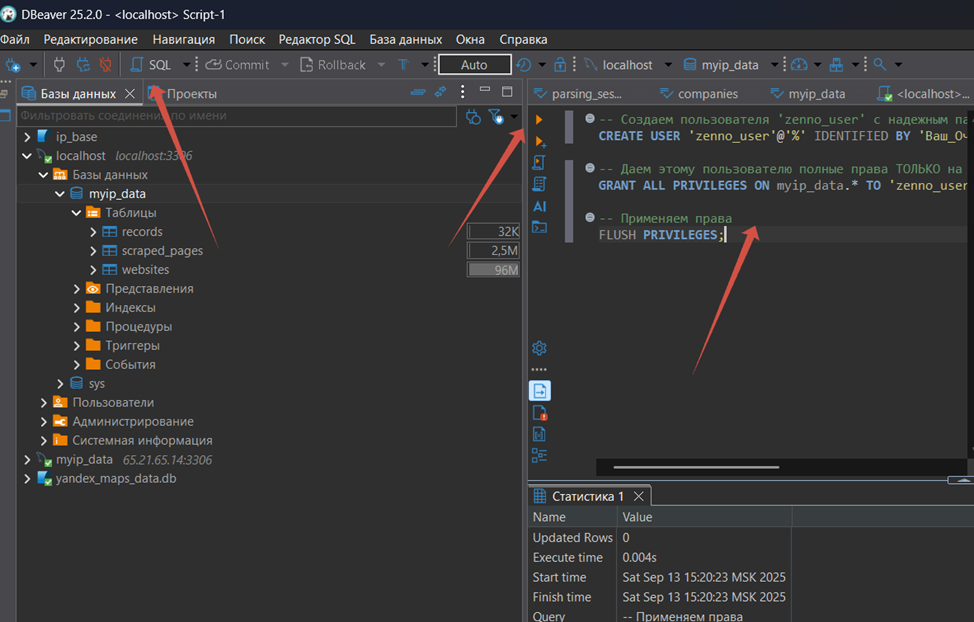Select the События folder

[x=130, y=365]
